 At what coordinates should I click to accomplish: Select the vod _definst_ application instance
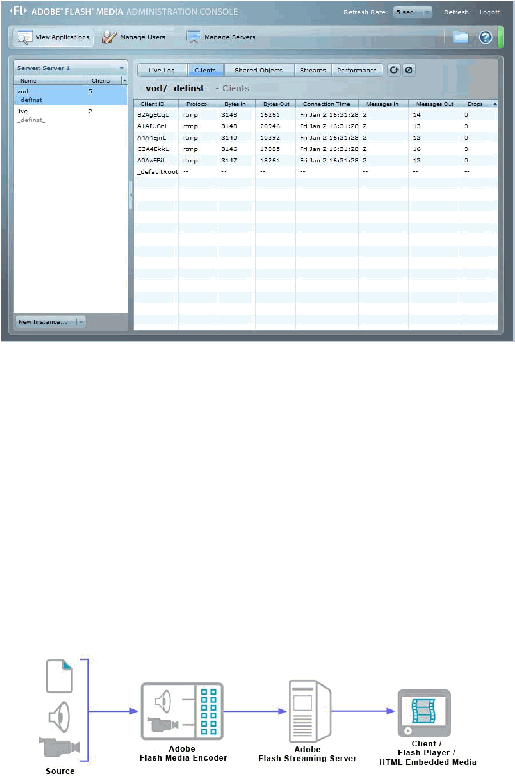70,95
